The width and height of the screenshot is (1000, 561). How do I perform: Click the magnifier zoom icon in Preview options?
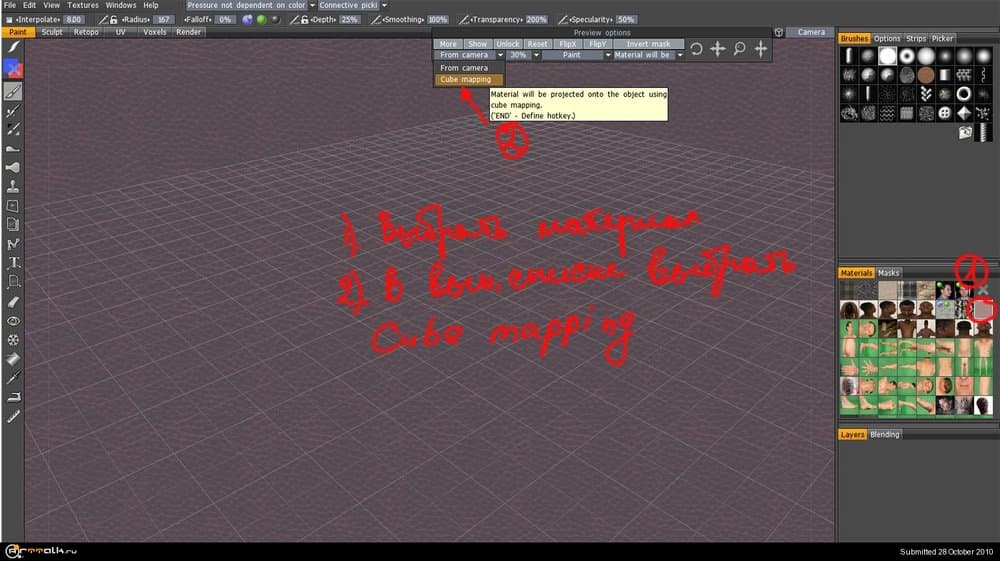[740, 49]
